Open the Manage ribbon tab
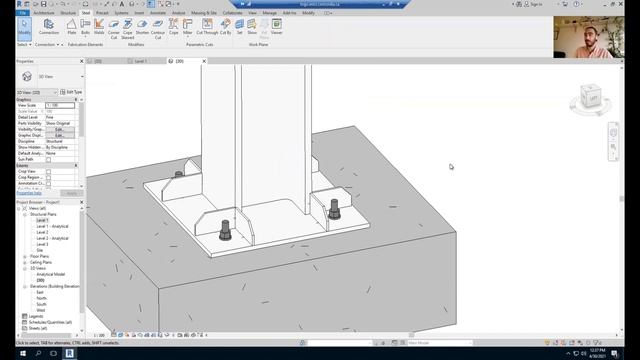640x360 pixels. coord(269,13)
